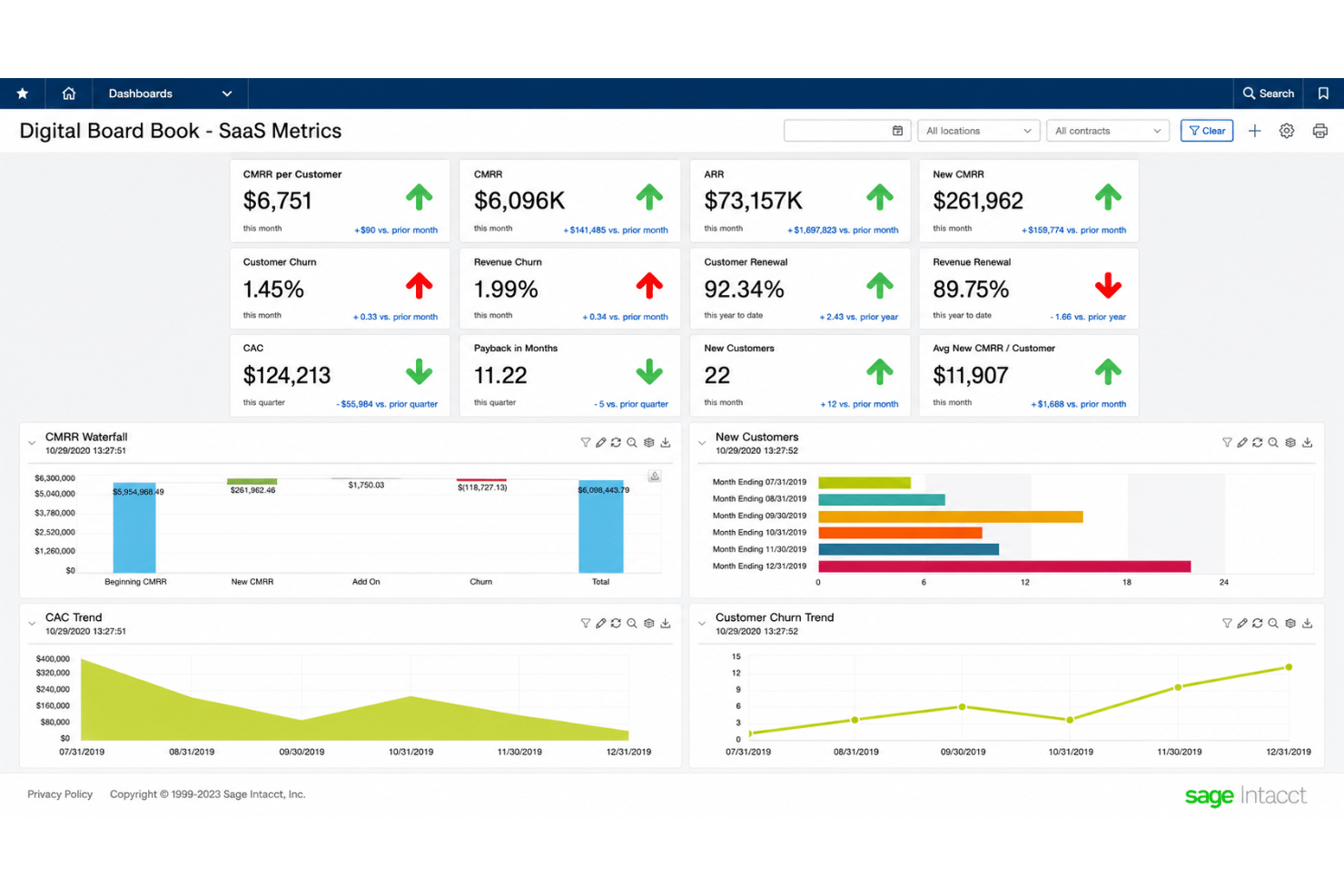Download the CAC Trend component
1344x896 pixels.
666,623
